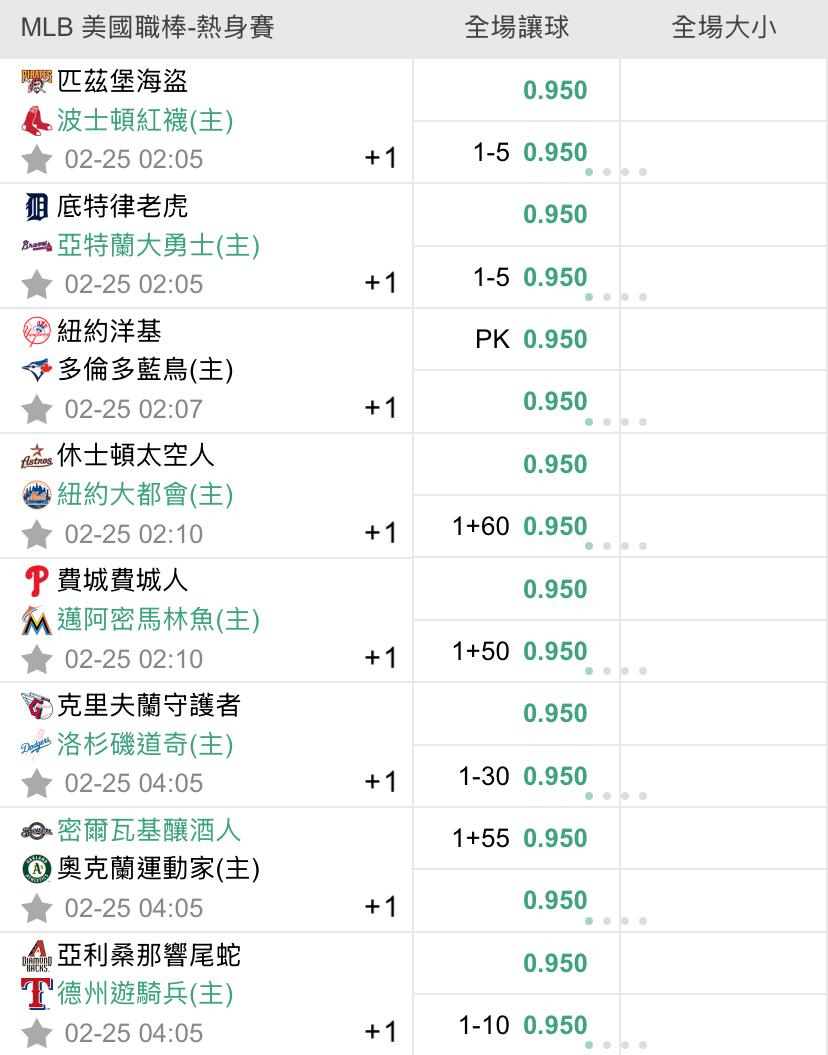Viewport: 828px width, 1055px height.
Task: Expand +1 more bets for Tigers vs Braves
Action: pyautogui.click(x=381, y=283)
